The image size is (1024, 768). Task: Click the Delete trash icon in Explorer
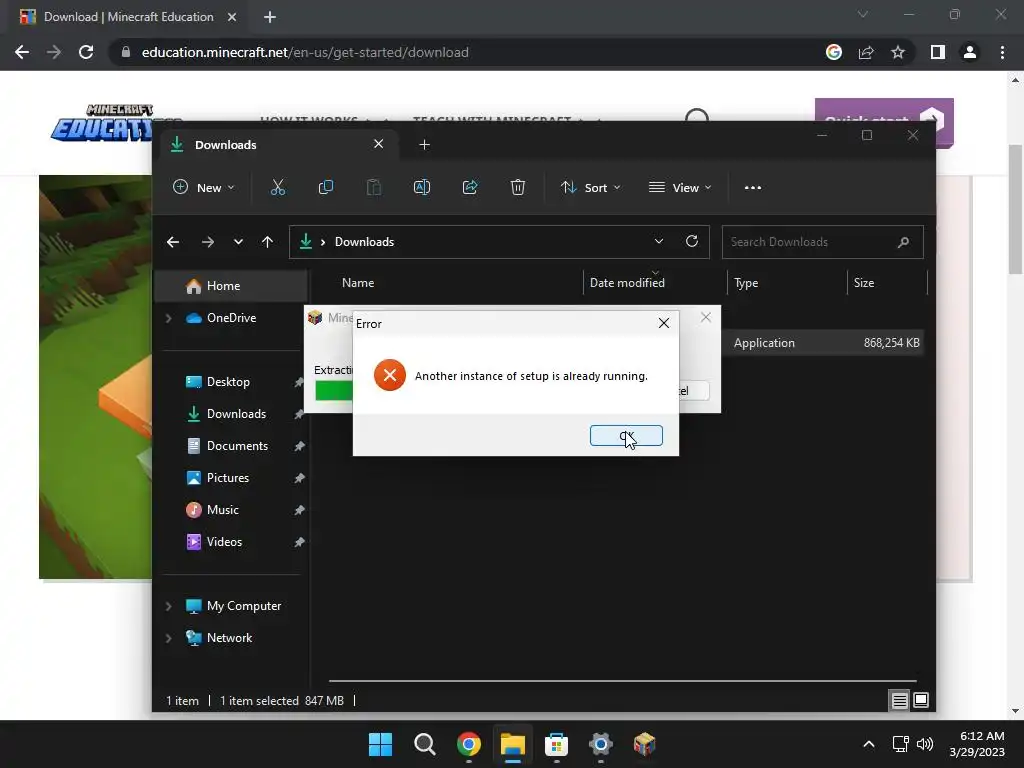click(518, 187)
